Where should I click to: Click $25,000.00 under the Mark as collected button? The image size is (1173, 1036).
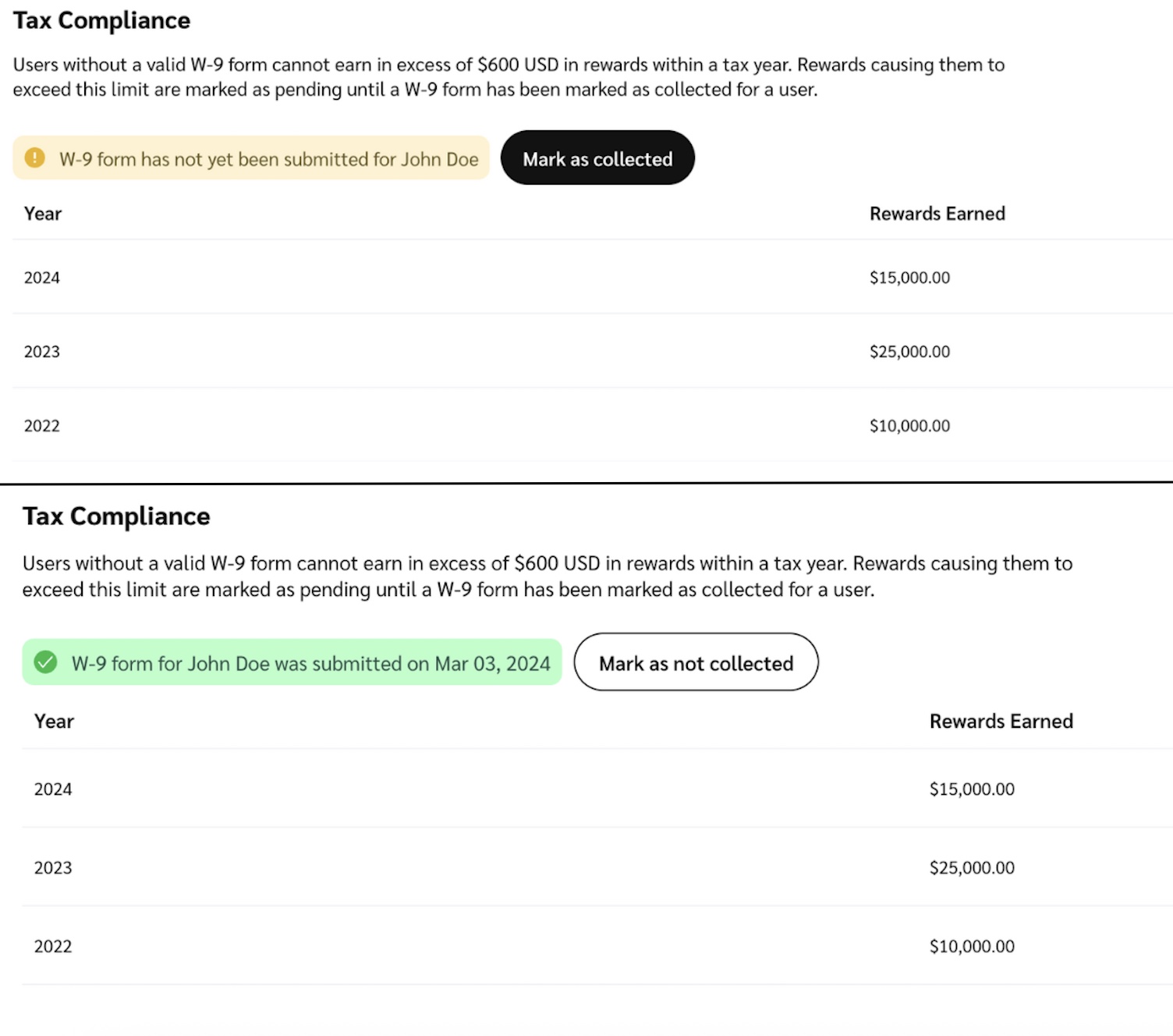click(909, 352)
